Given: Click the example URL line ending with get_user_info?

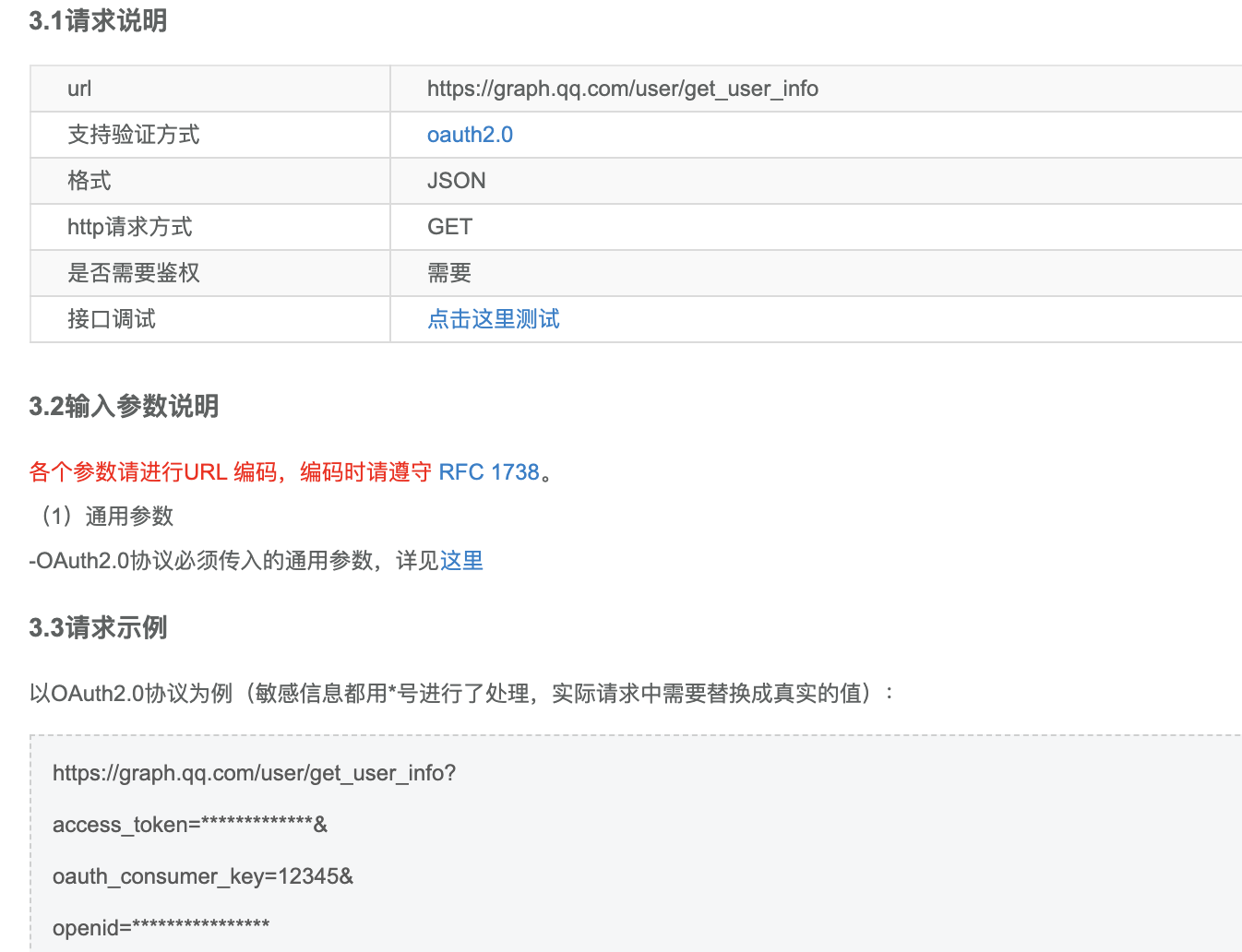Looking at the screenshot, I should coord(255,773).
